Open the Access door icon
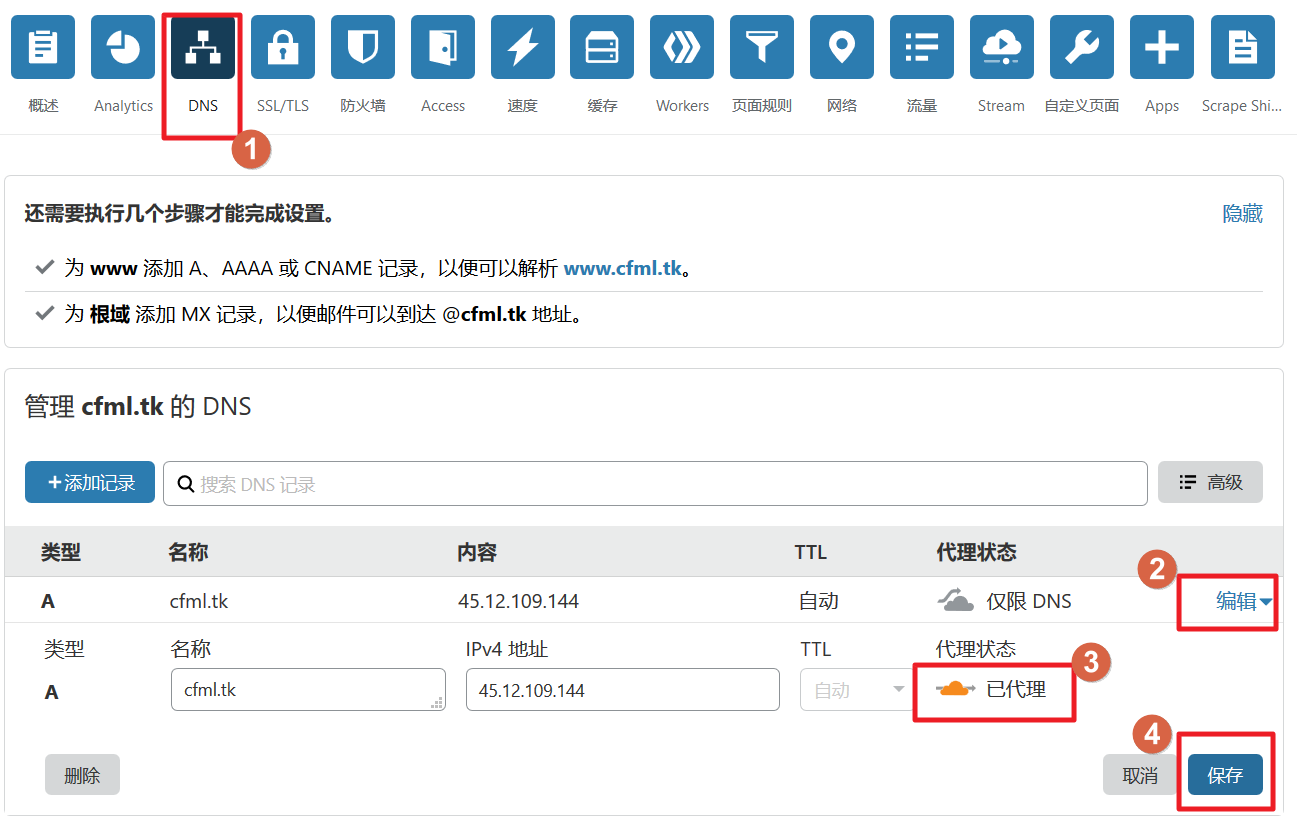 coord(443,48)
